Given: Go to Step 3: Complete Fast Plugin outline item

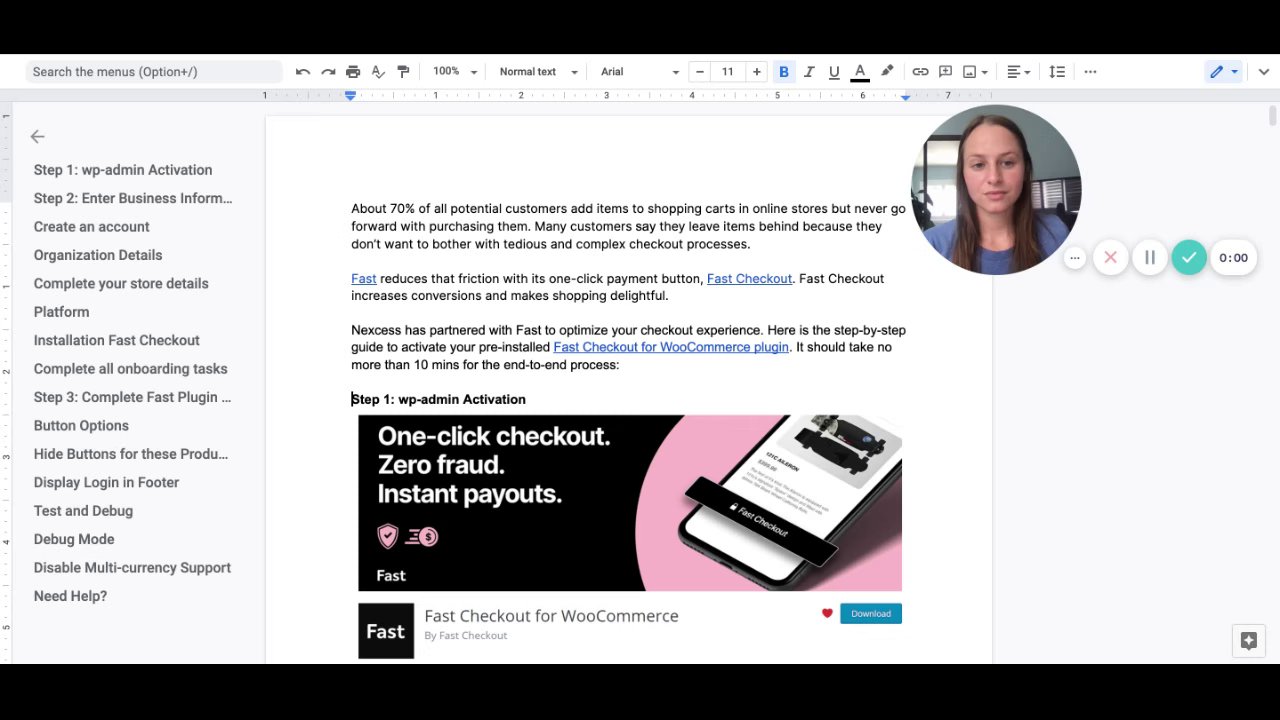Looking at the screenshot, I should click(x=133, y=397).
